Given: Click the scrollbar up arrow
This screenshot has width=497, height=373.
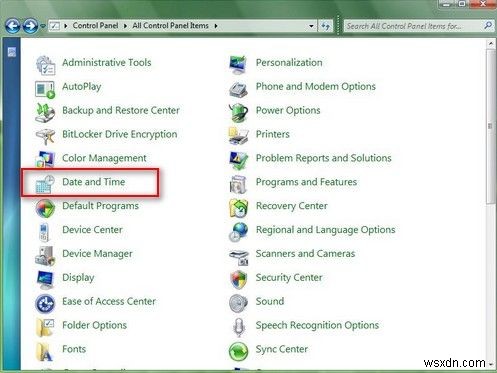Looking at the screenshot, I should 490,44.
